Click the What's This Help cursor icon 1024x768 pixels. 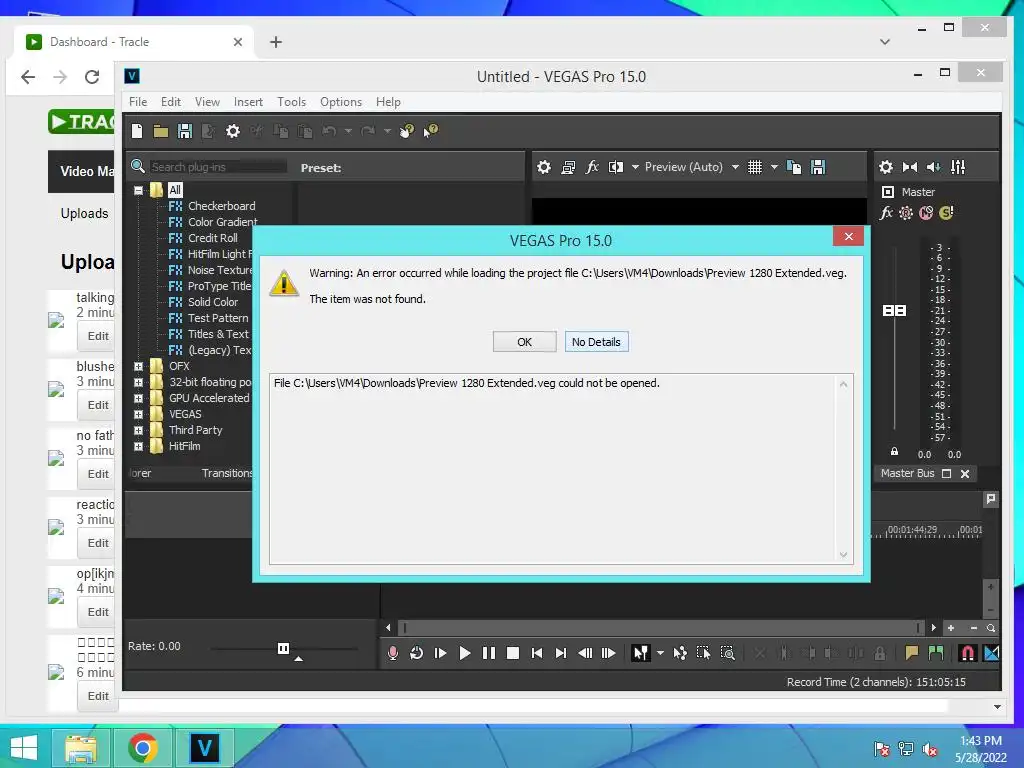click(x=430, y=131)
